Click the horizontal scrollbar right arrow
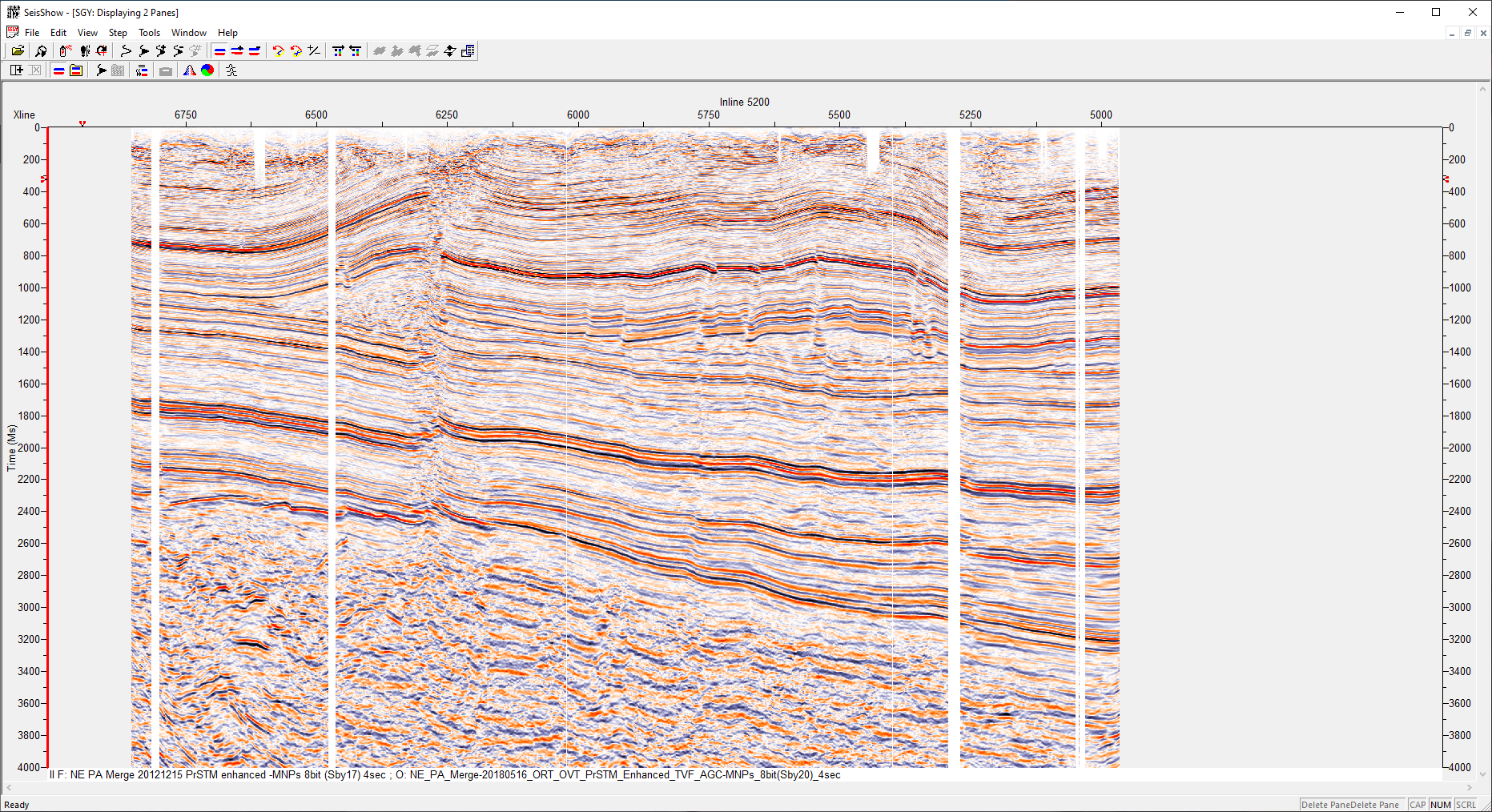 (1470, 788)
